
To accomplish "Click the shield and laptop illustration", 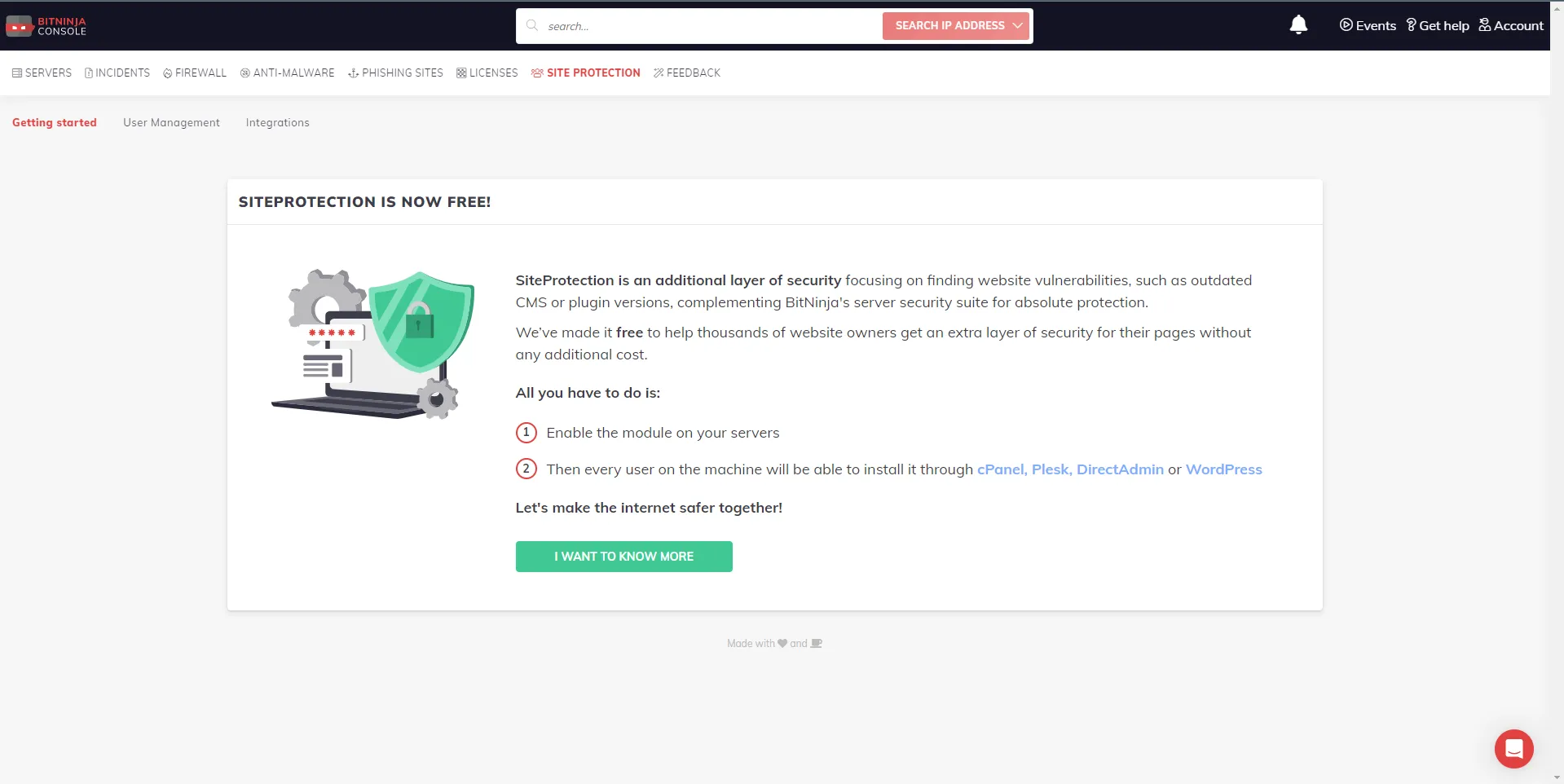I will (x=373, y=344).
